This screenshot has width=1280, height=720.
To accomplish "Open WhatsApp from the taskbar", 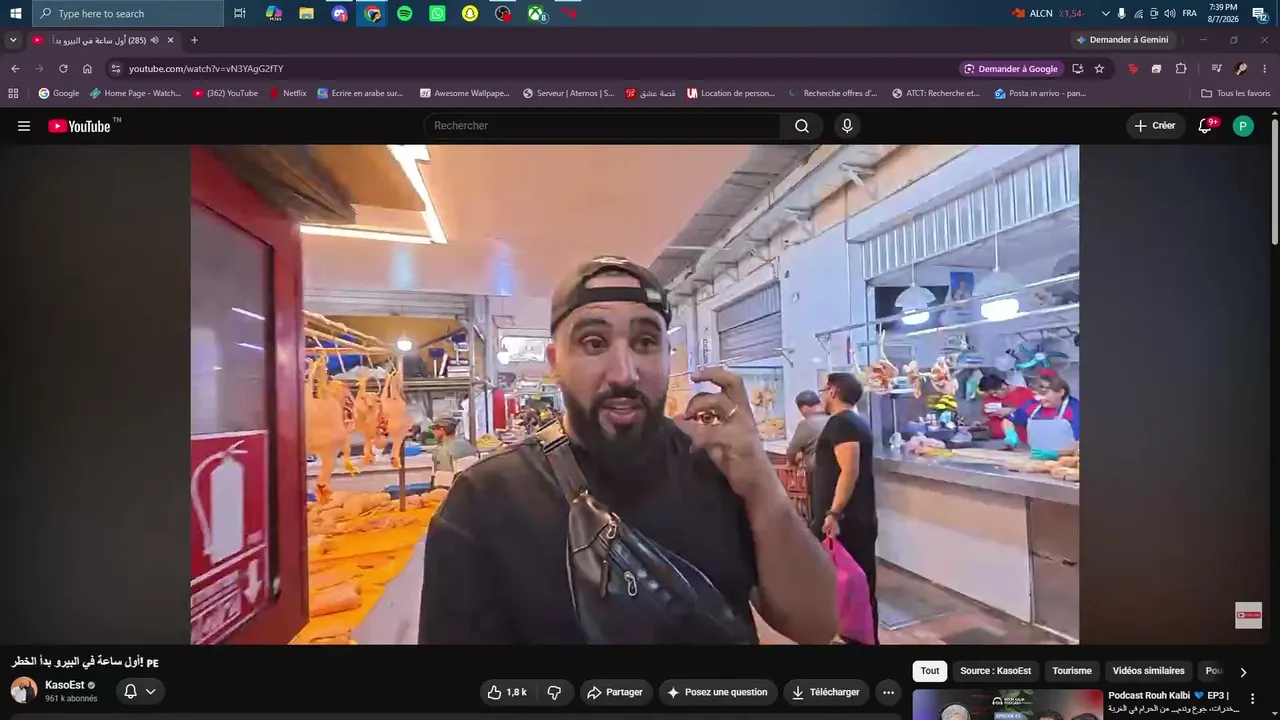I will 437,13.
